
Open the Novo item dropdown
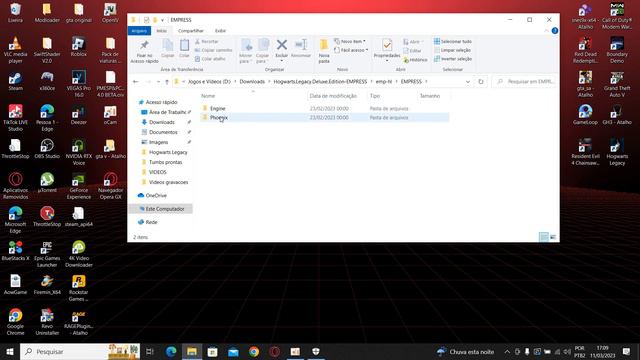(350, 42)
